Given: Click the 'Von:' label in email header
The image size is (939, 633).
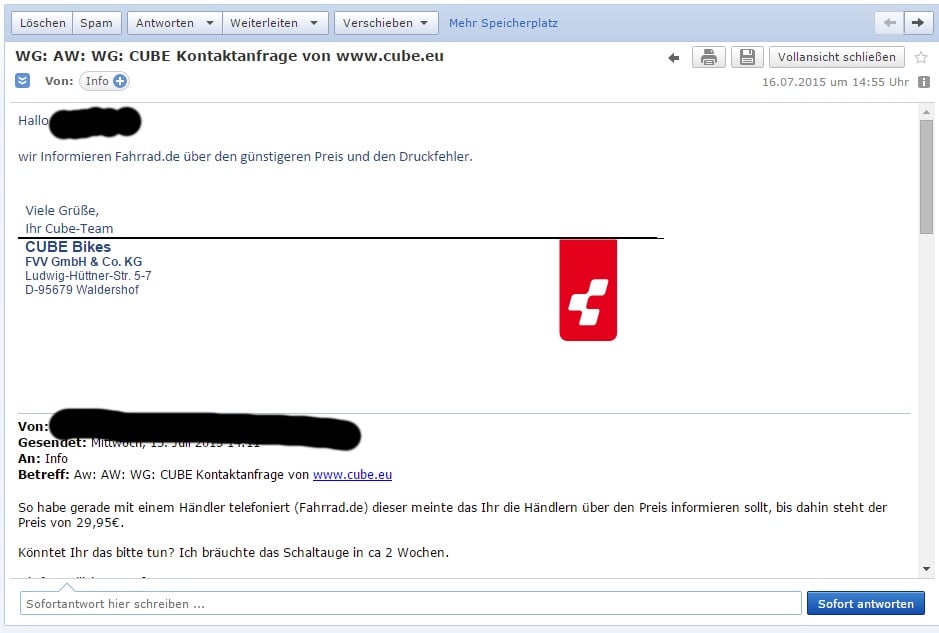Looking at the screenshot, I should [59, 81].
